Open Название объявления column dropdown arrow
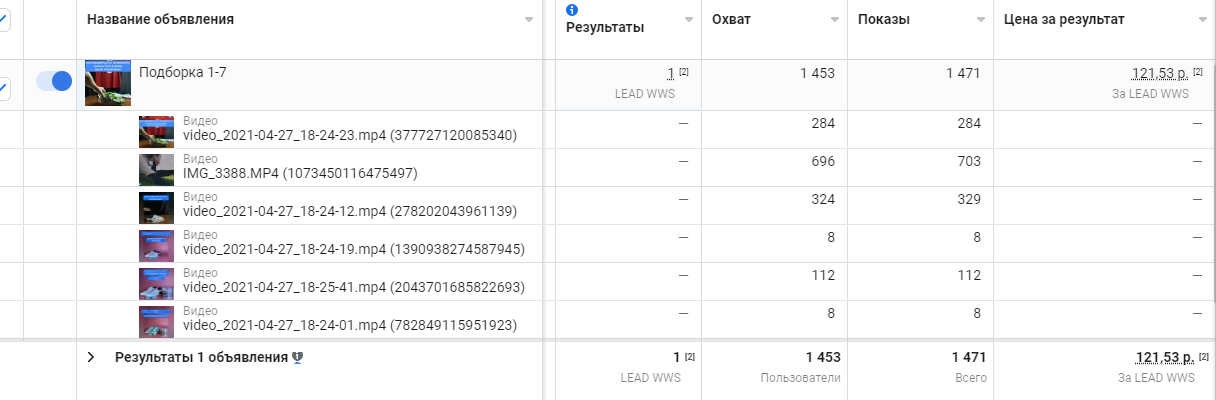Viewport: 1216px width, 400px height. (529, 20)
